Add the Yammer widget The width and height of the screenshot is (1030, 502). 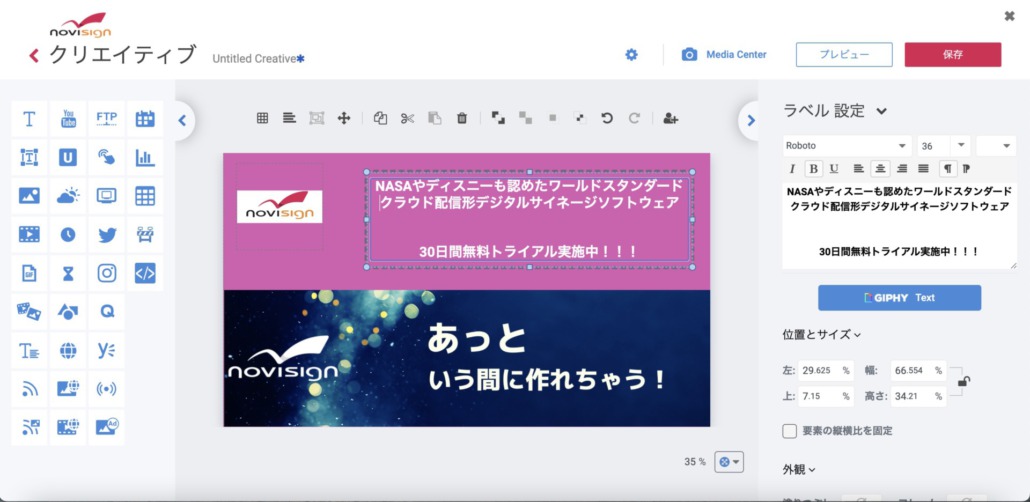pyautogui.click(x=106, y=350)
